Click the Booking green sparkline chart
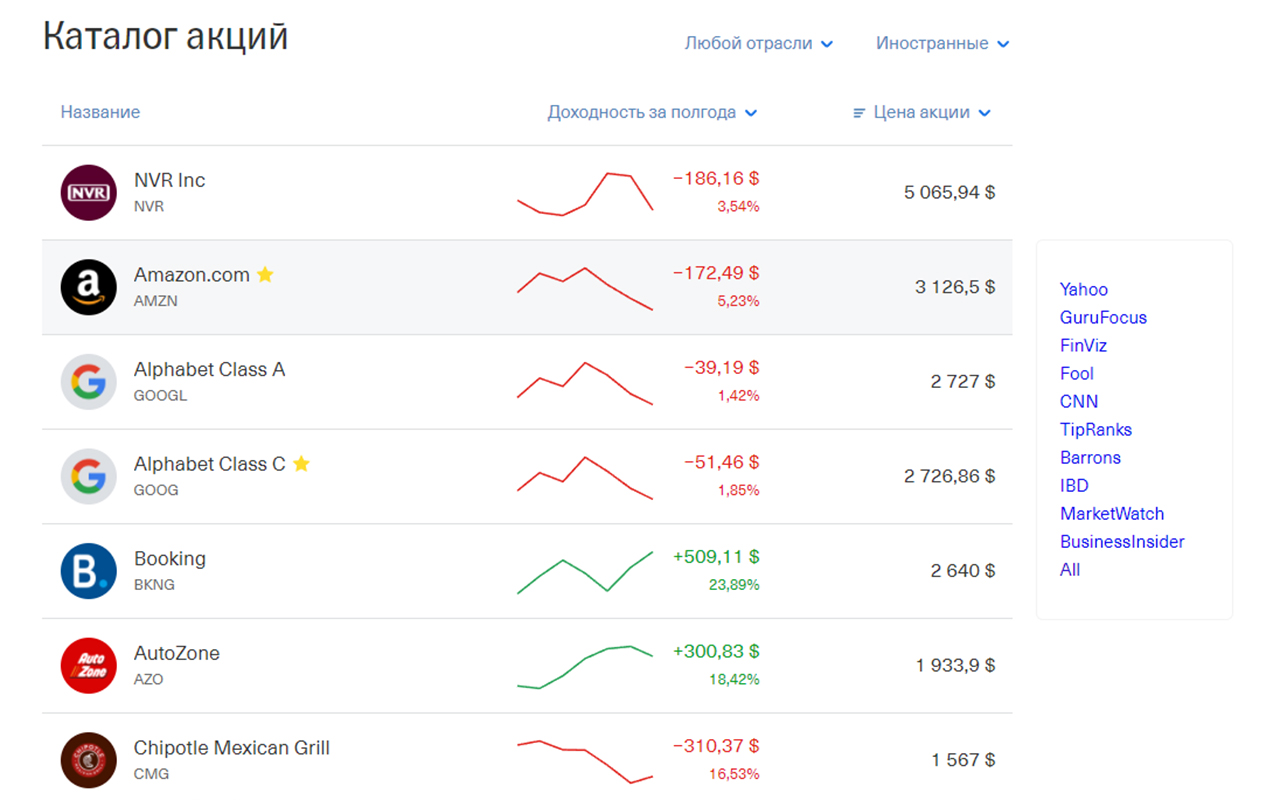The height and width of the screenshot is (800, 1280). click(585, 572)
